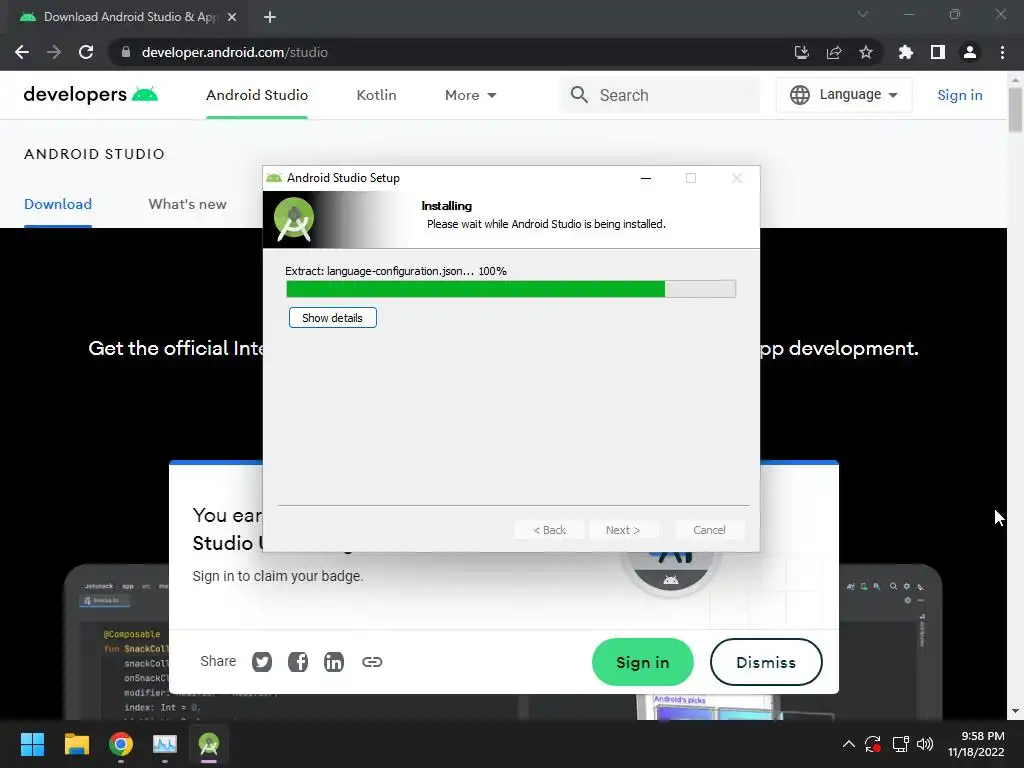
Task: Share on Facebook using its icon
Action: pos(298,662)
